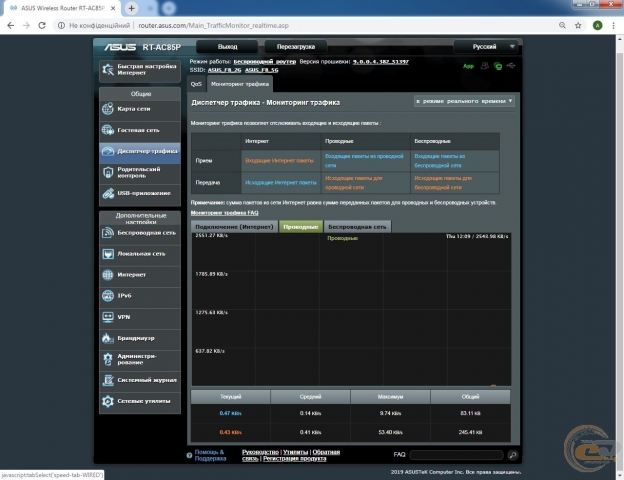Open Системный журнал log icon

108,380
